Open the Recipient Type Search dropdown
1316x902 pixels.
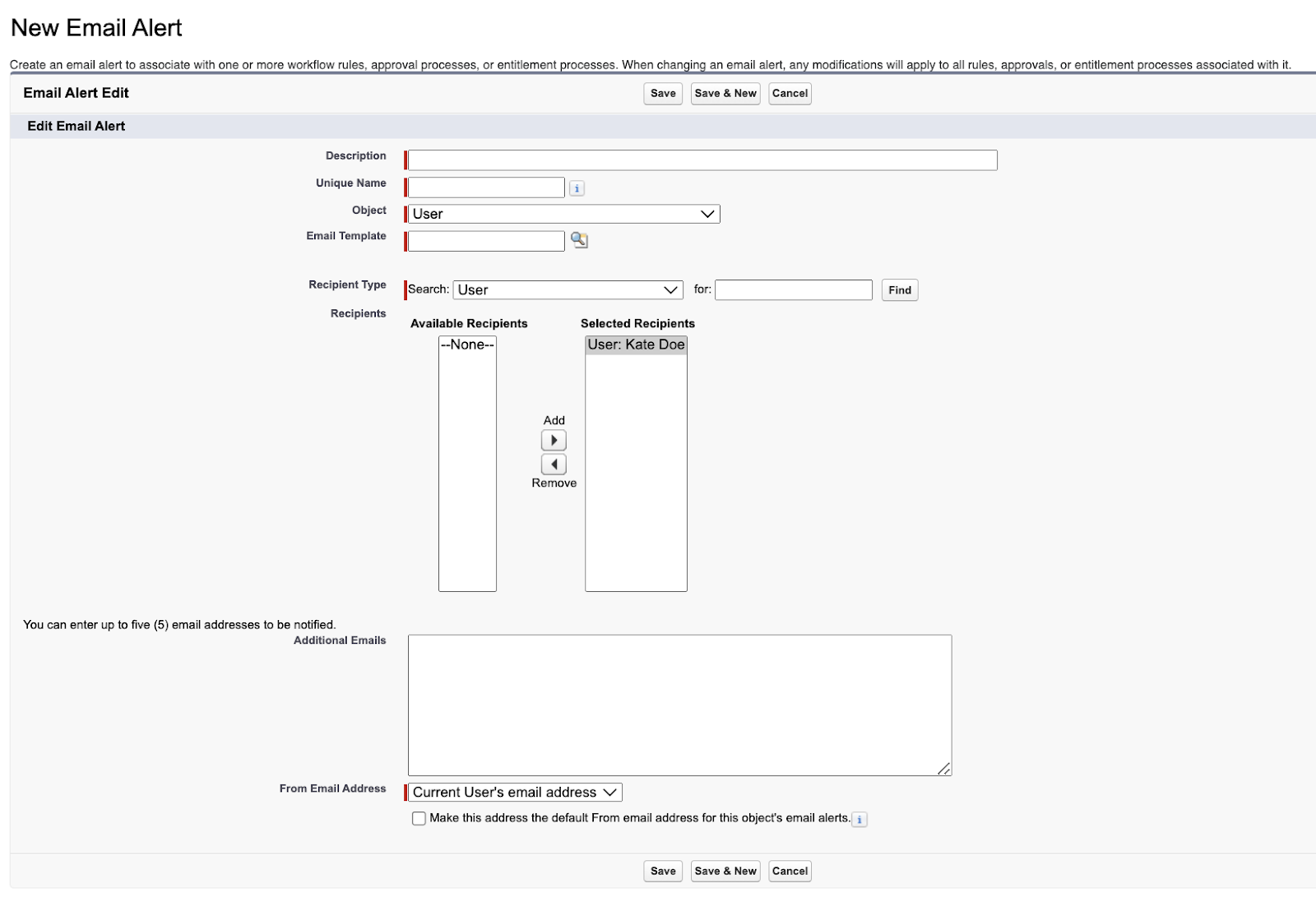(568, 289)
